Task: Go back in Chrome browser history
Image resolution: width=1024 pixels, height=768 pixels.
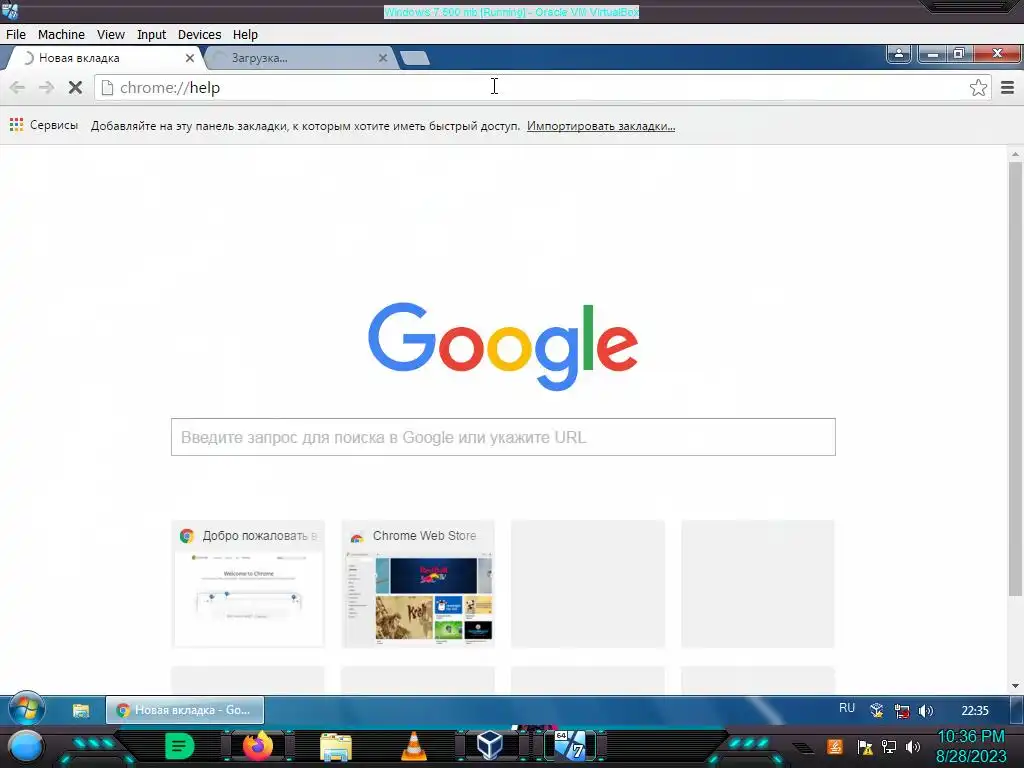Action: [18, 88]
